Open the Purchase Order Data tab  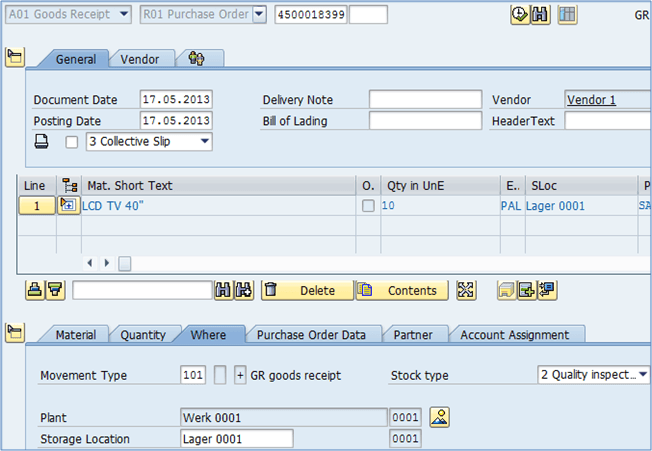[x=311, y=335]
